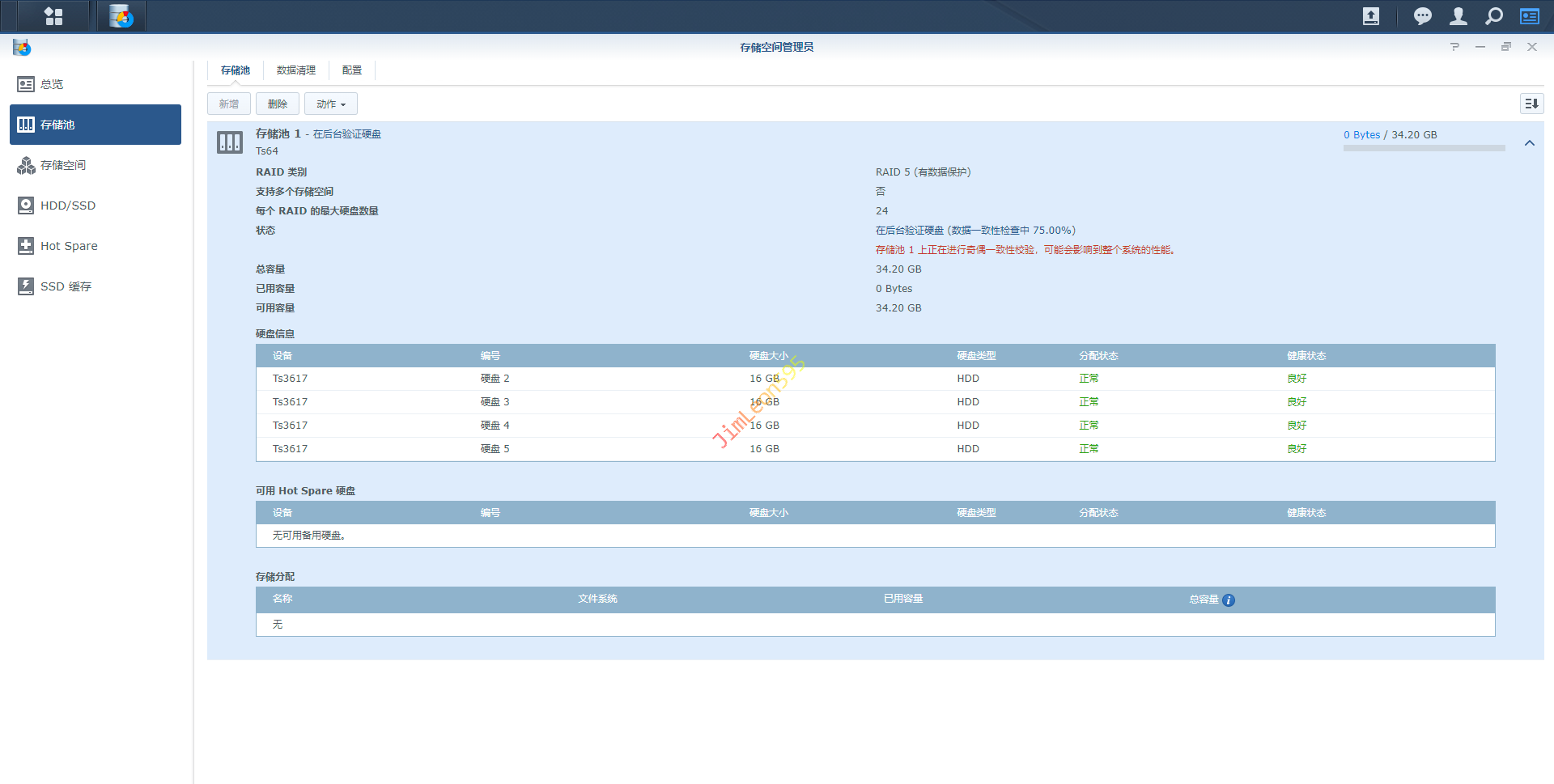Open the user options icon

(1458, 16)
